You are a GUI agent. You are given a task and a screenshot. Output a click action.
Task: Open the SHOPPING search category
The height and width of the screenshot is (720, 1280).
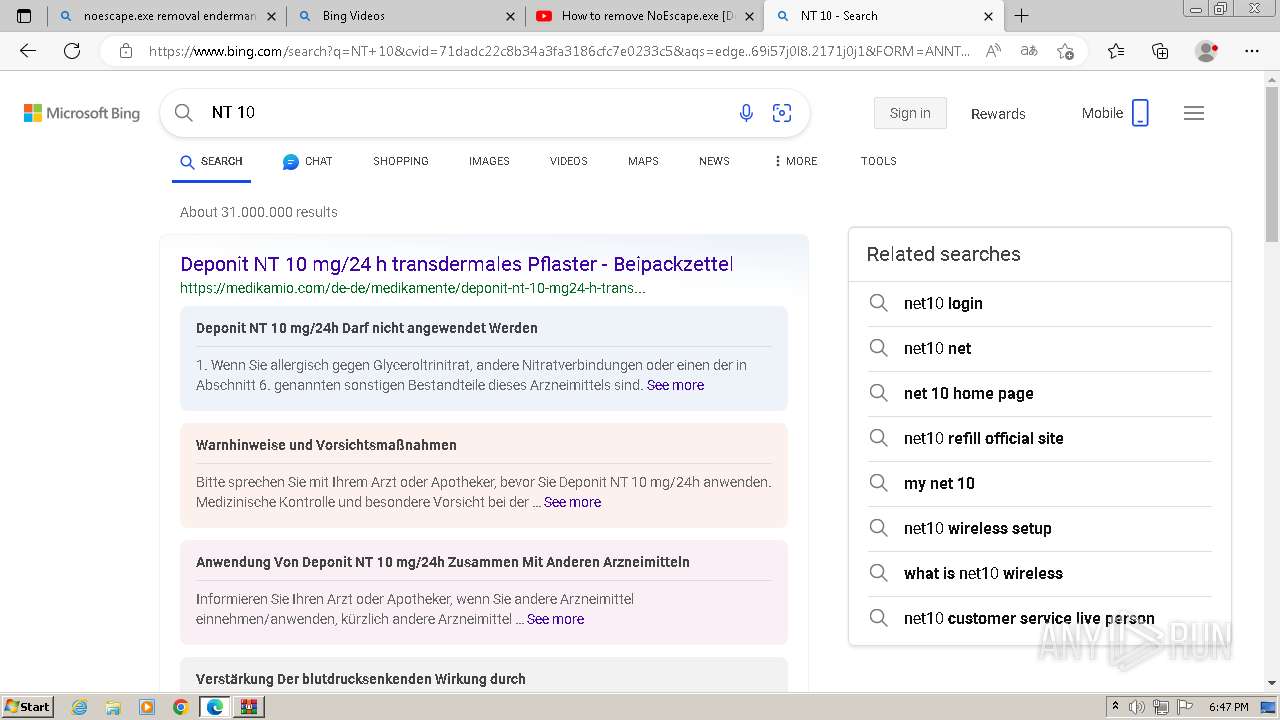tap(401, 161)
